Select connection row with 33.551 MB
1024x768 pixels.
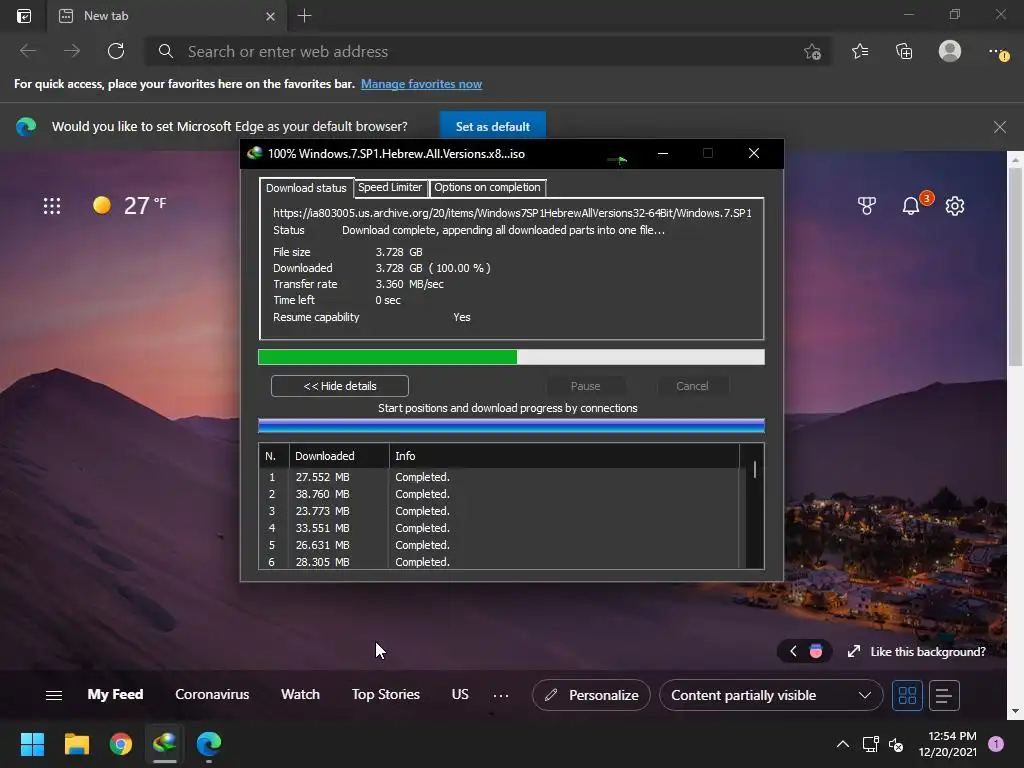point(499,528)
